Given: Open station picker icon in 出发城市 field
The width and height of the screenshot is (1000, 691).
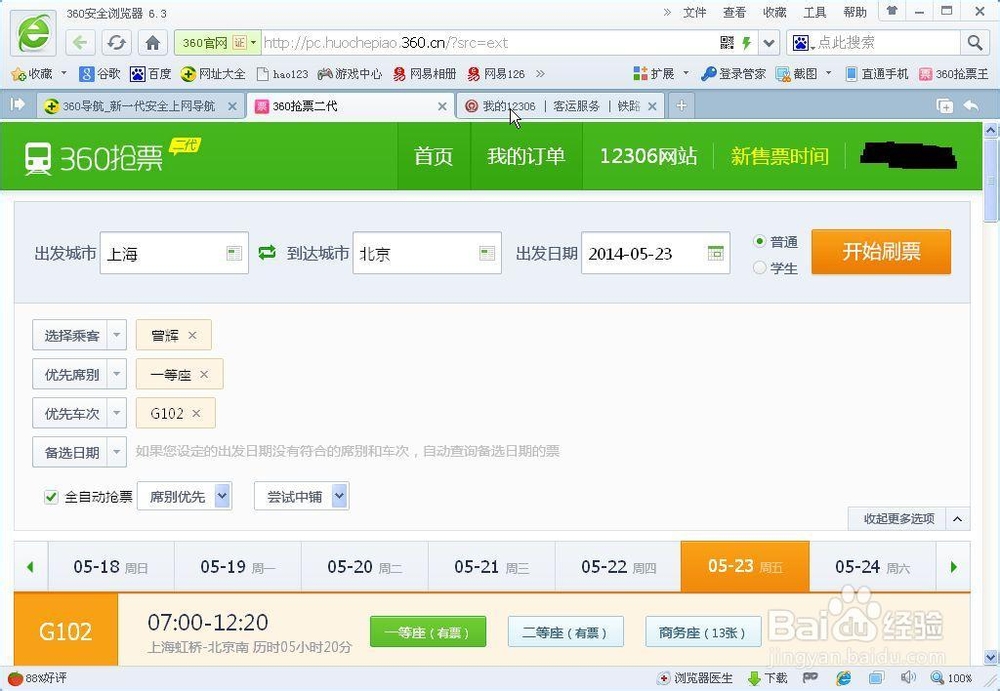Looking at the screenshot, I should pos(234,253).
